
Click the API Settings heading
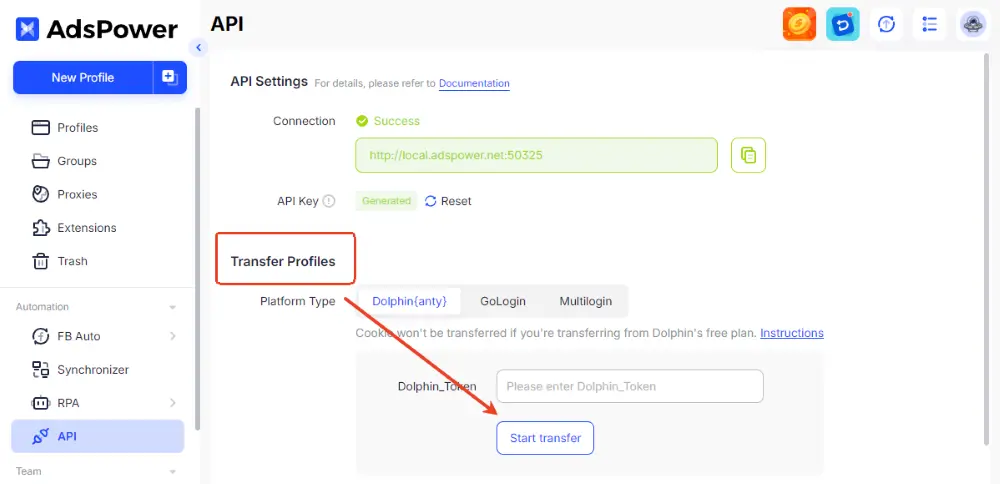pyautogui.click(x=269, y=82)
